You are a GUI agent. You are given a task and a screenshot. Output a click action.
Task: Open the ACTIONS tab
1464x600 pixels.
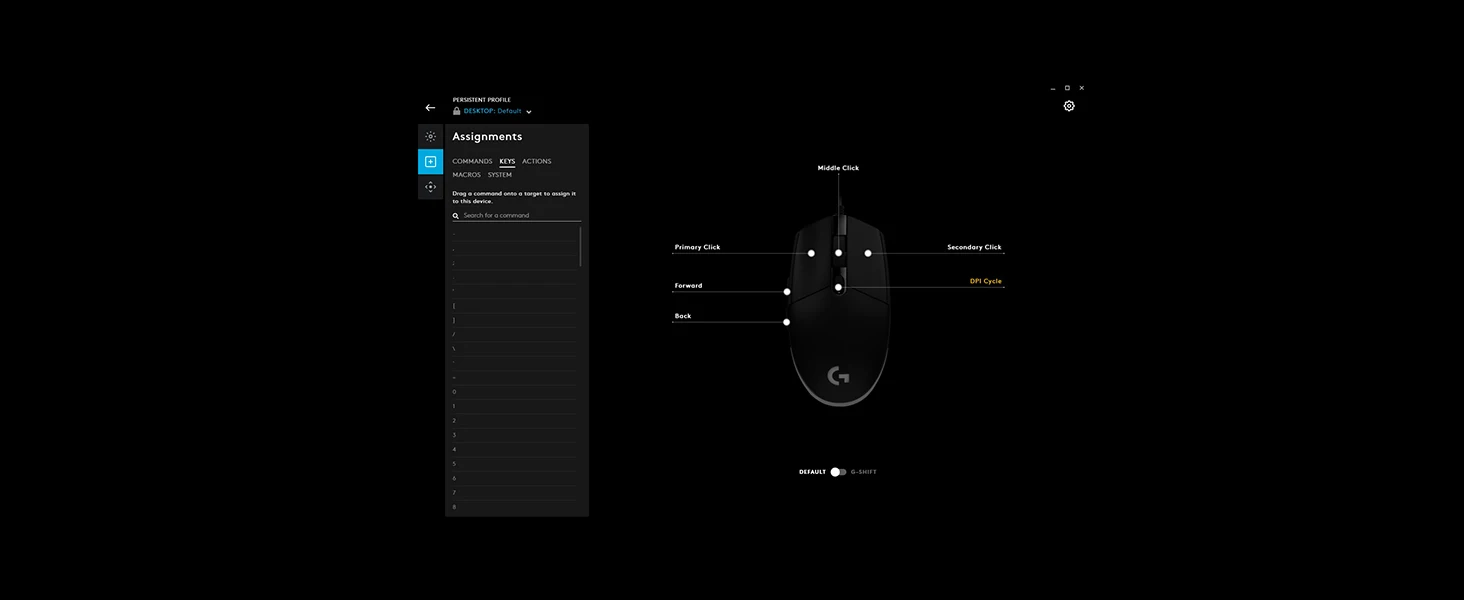pos(536,161)
